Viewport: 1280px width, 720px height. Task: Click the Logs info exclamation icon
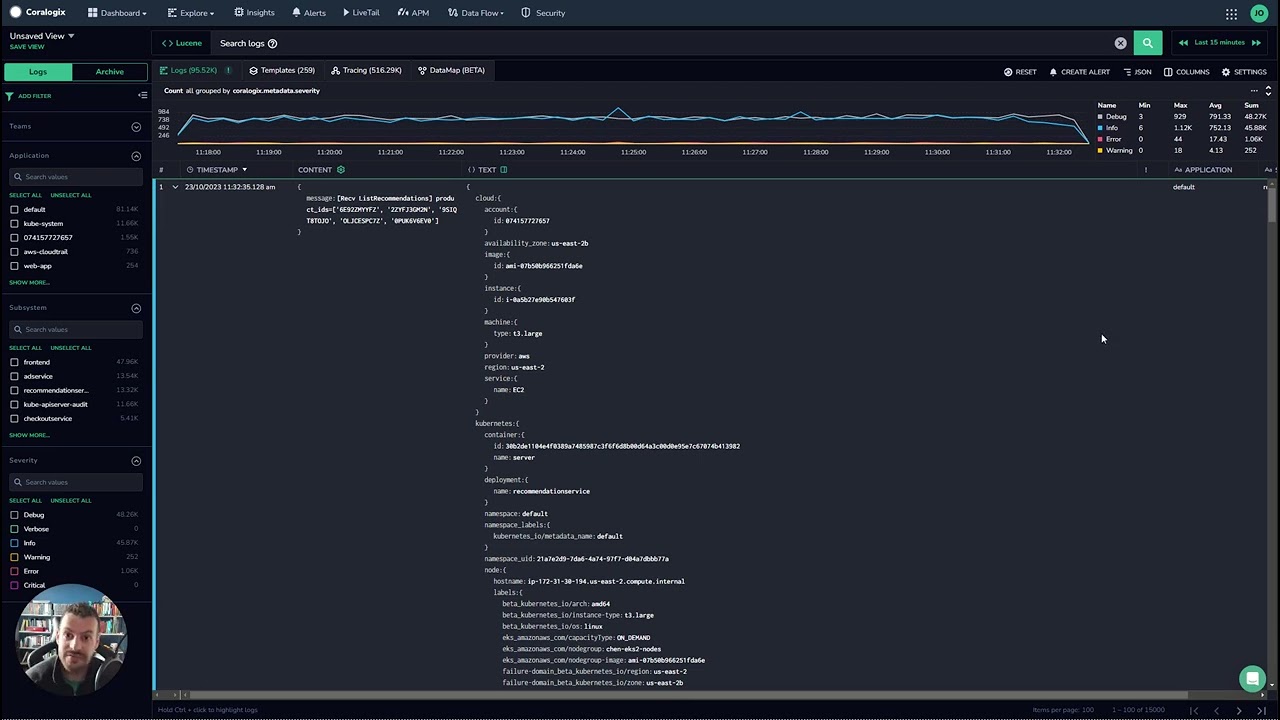coord(228,70)
